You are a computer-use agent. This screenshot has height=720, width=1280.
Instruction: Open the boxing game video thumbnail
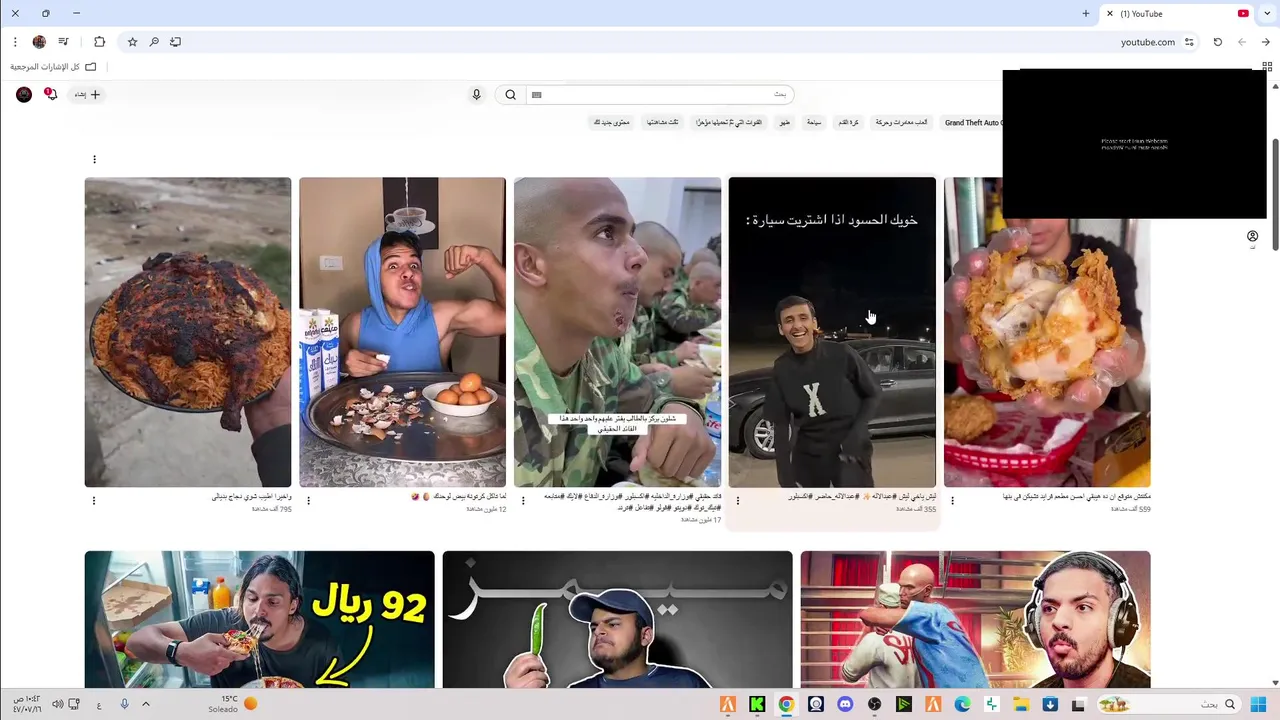(975, 619)
